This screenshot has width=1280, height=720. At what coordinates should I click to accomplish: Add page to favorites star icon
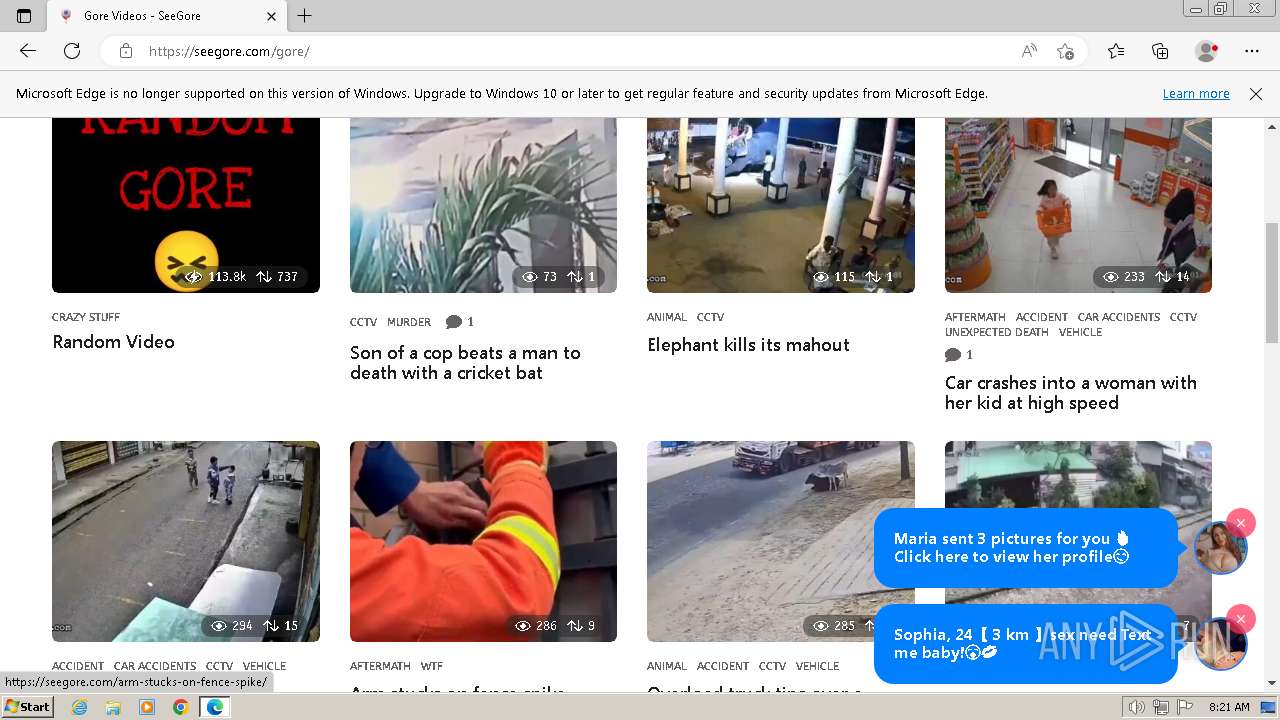click(x=1065, y=51)
